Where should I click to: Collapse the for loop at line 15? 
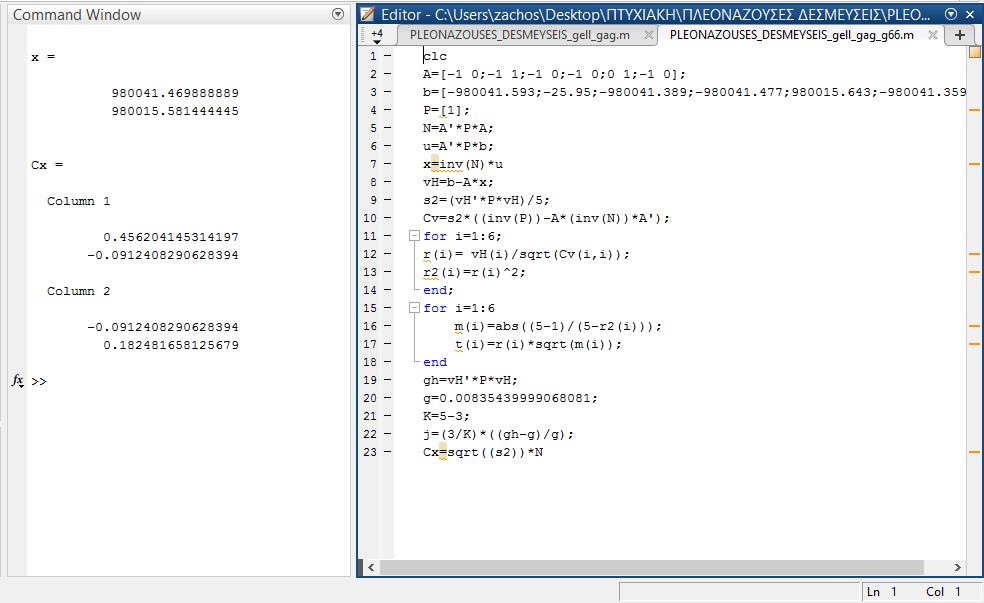coord(414,308)
